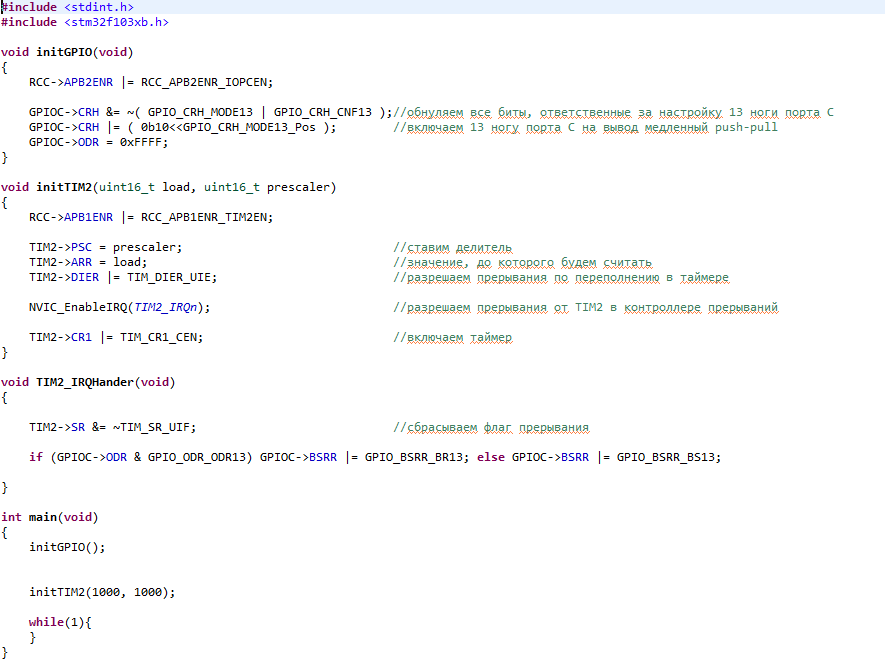Click the comment ending with push-pull

585,128
